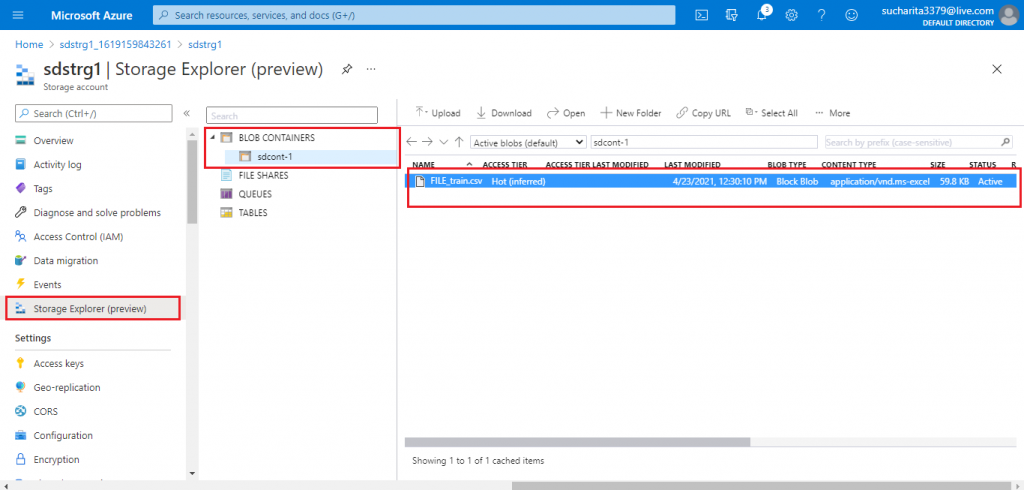Collapse the BLOB CONTAINERS tree node
Screen dimensions: 1024x490
(x=211, y=137)
